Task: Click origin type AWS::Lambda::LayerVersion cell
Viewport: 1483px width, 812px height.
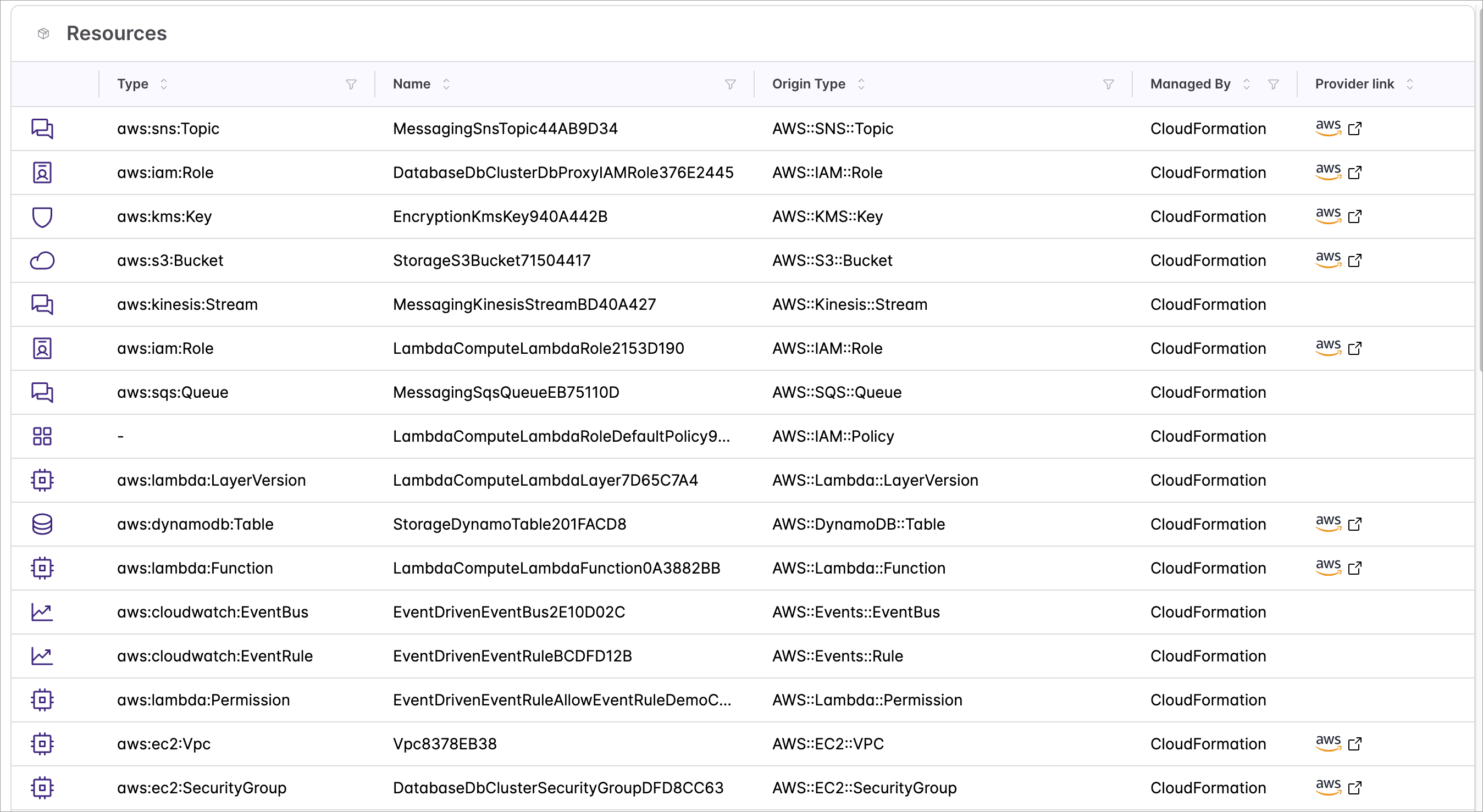Action: tap(875, 480)
